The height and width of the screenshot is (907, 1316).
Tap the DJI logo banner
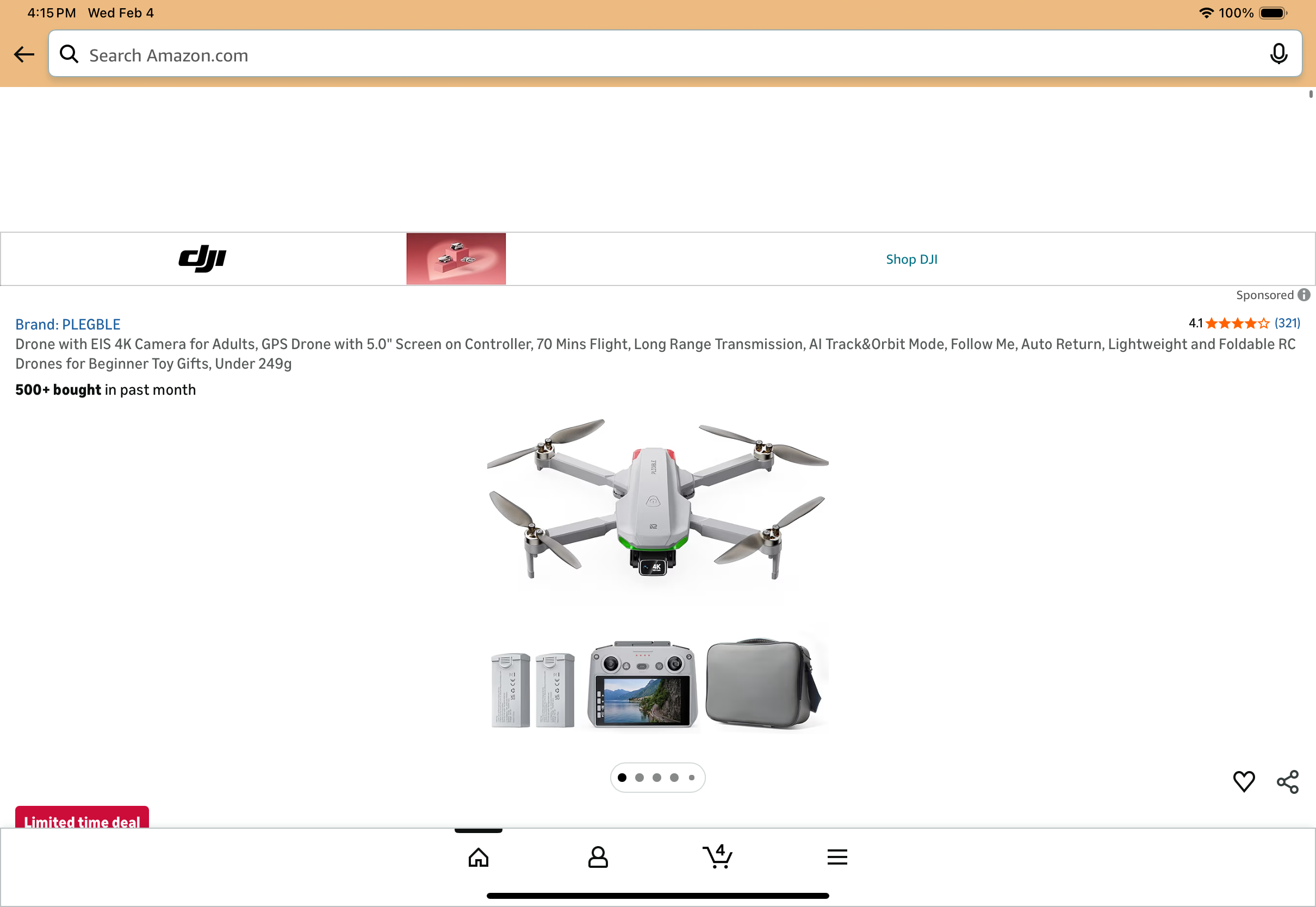pyautogui.click(x=203, y=259)
